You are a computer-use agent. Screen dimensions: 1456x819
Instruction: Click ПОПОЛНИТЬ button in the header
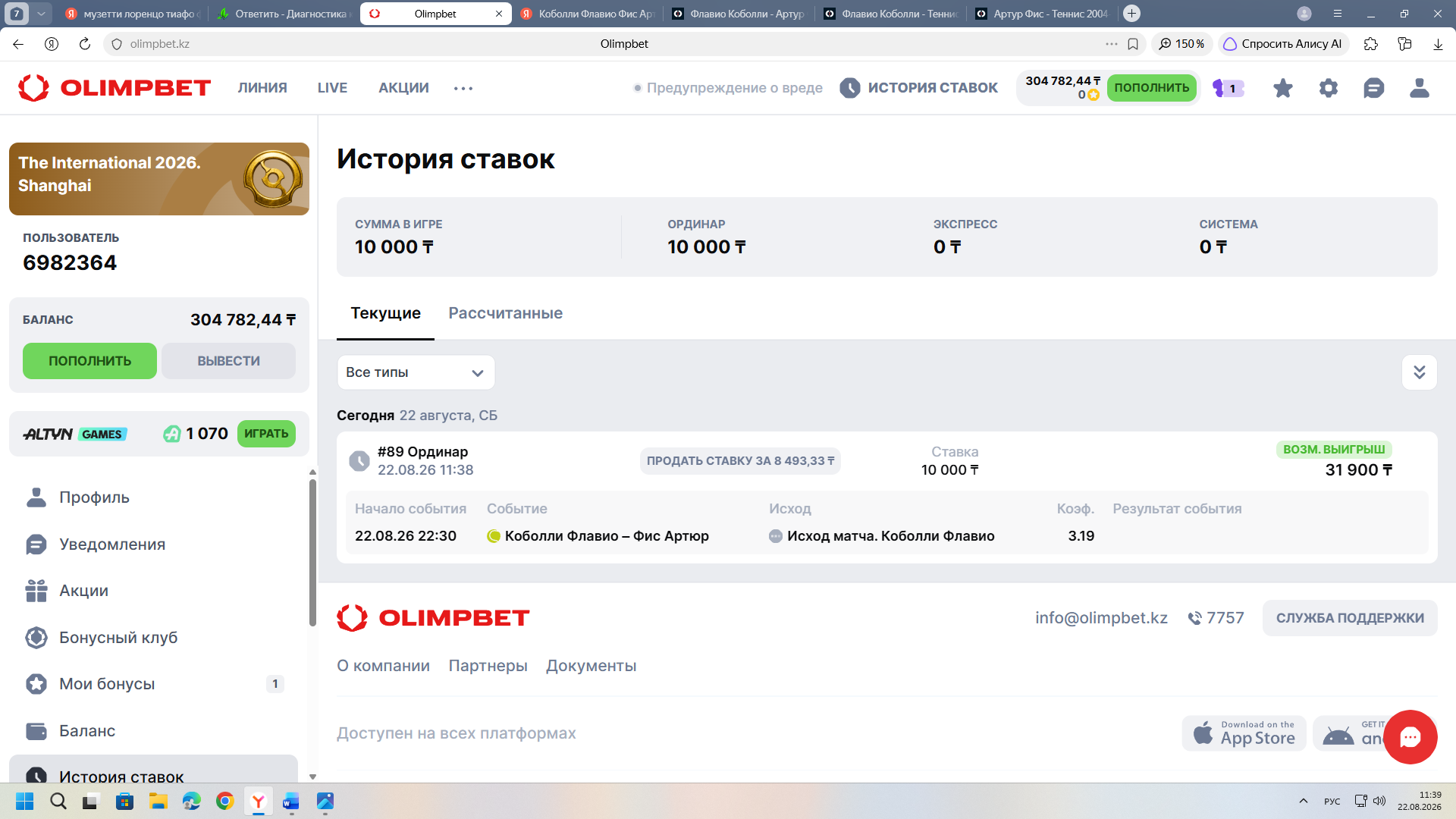click(x=1151, y=88)
